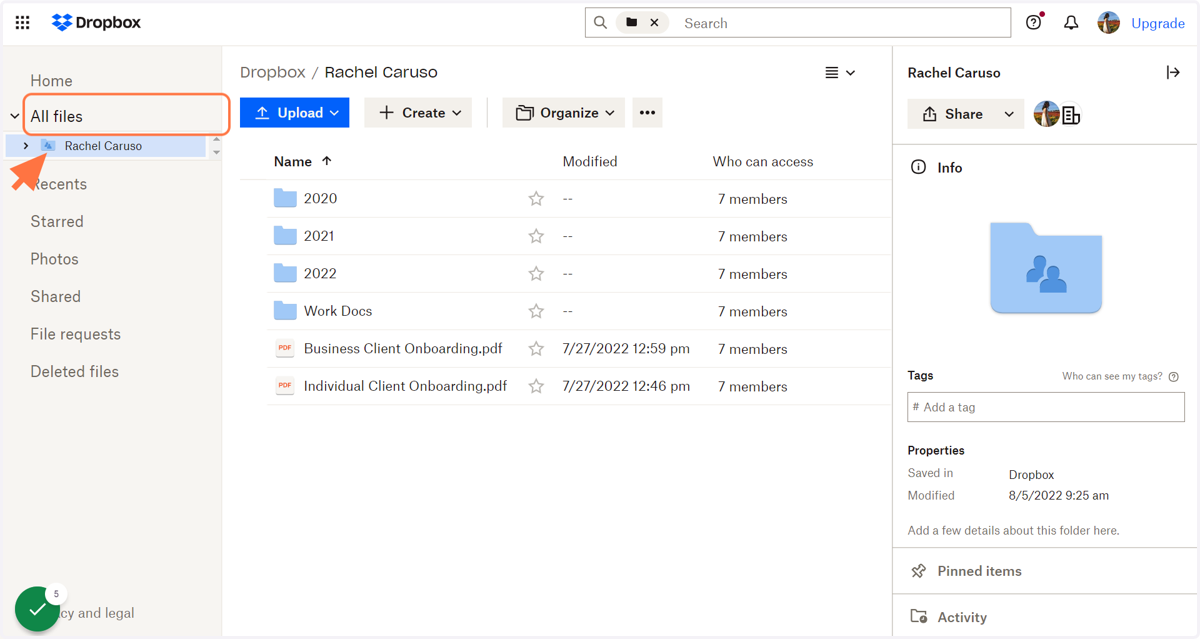Click 7 members for Work Docs
Viewport: 1200px width, 639px height.
point(752,312)
